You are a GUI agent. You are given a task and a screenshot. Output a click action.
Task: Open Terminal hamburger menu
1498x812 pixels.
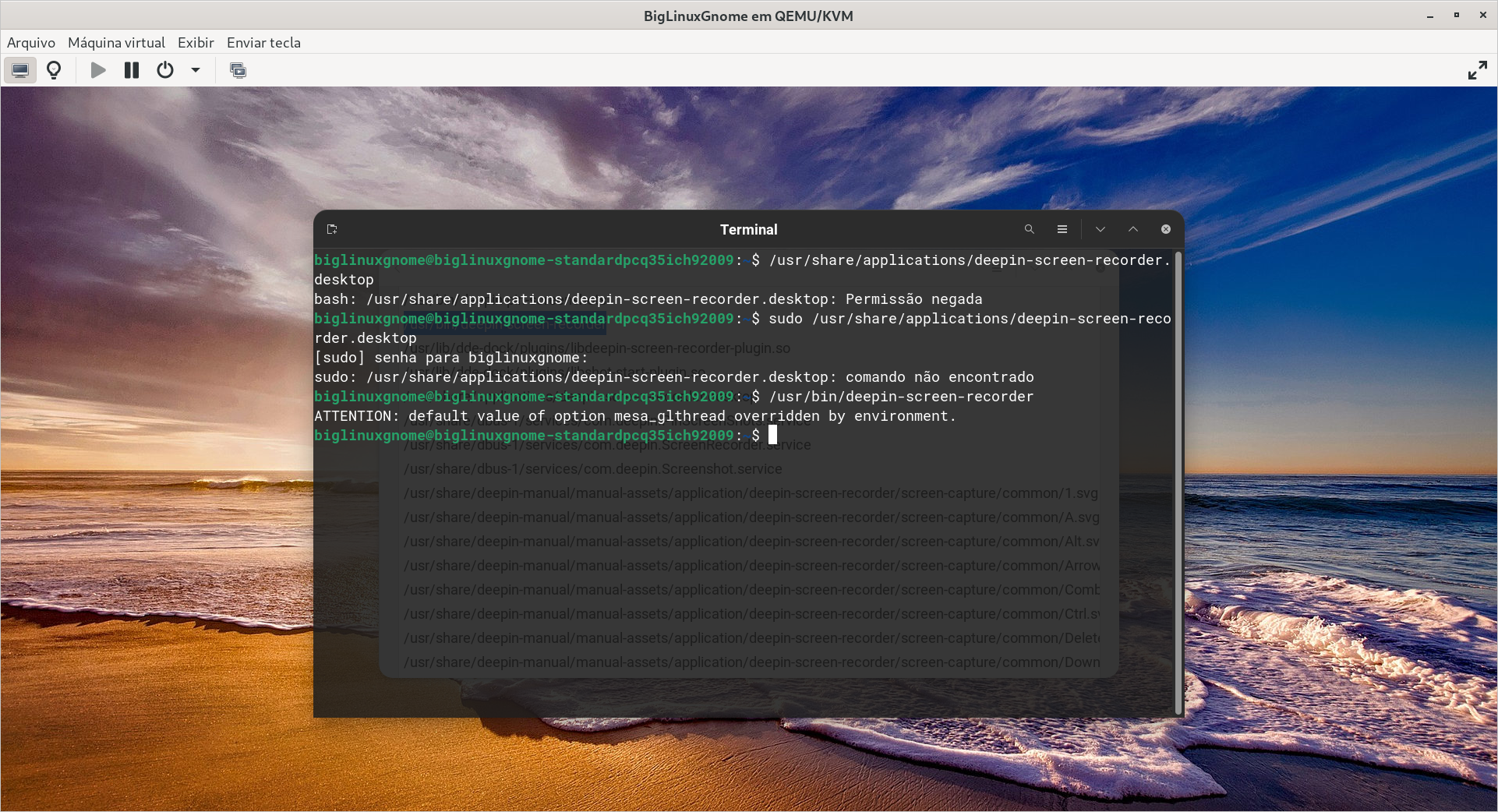pos(1062,229)
